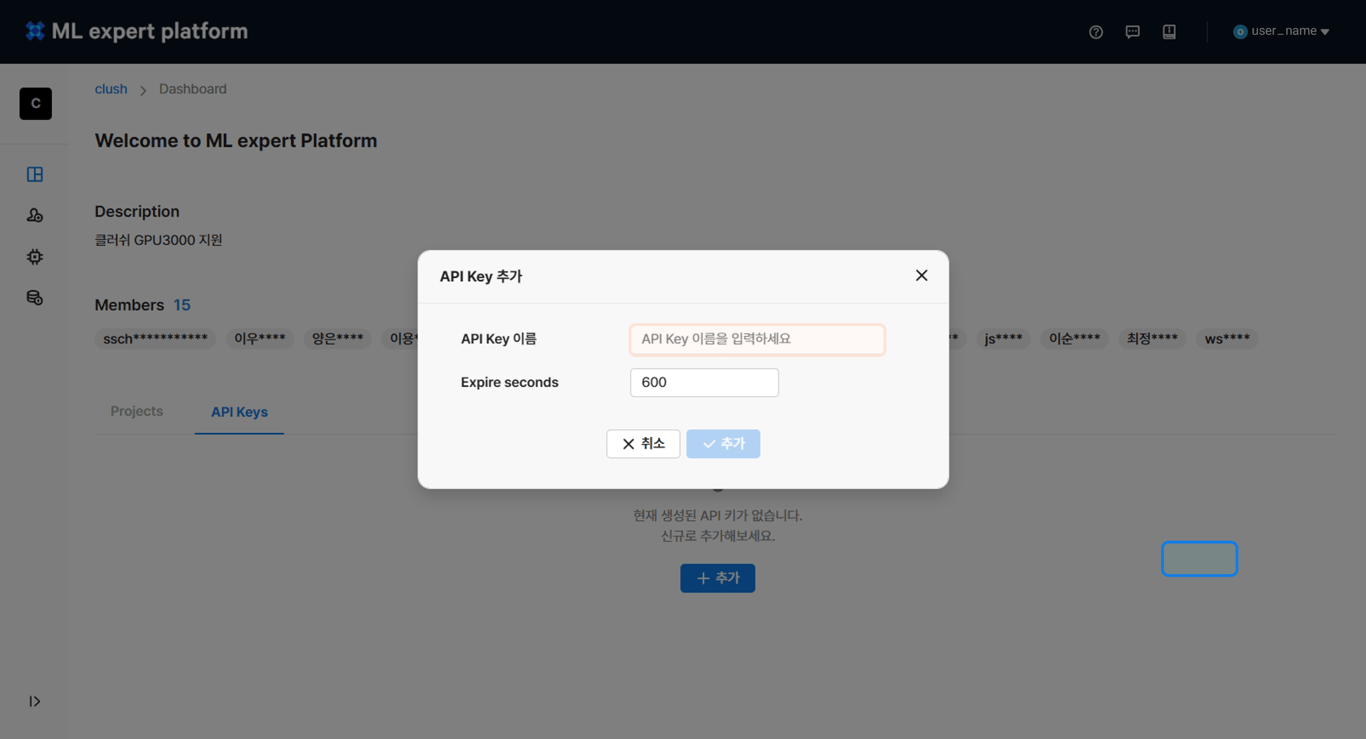This screenshot has width=1366, height=739.
Task: Click the text 클러쉬 GPU3000 지원
Action: pos(158,240)
